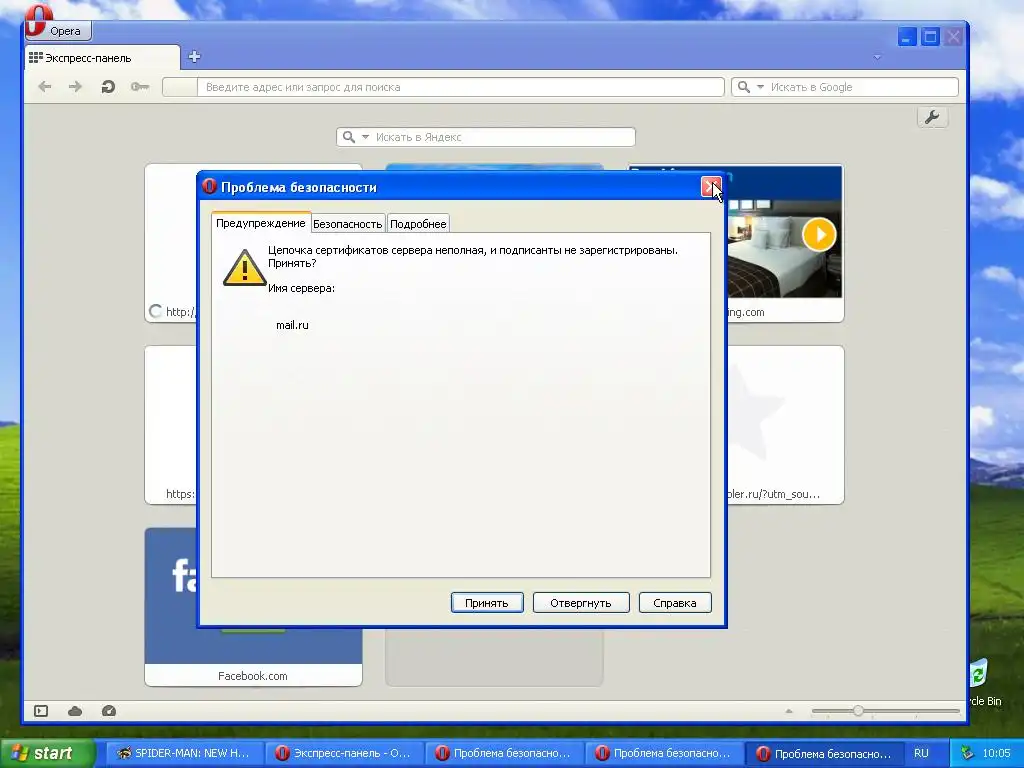Click the Opera Turbo speedometer icon

coord(109,711)
